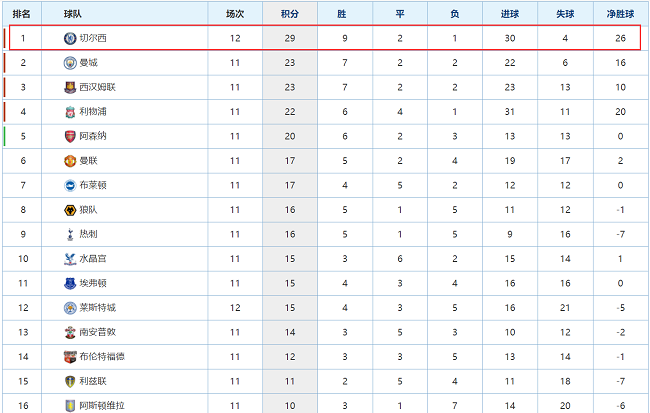Viewport: 650px width, 413px height.
Task: Click the Tottenham (热刺) crest icon
Action: coord(70,234)
